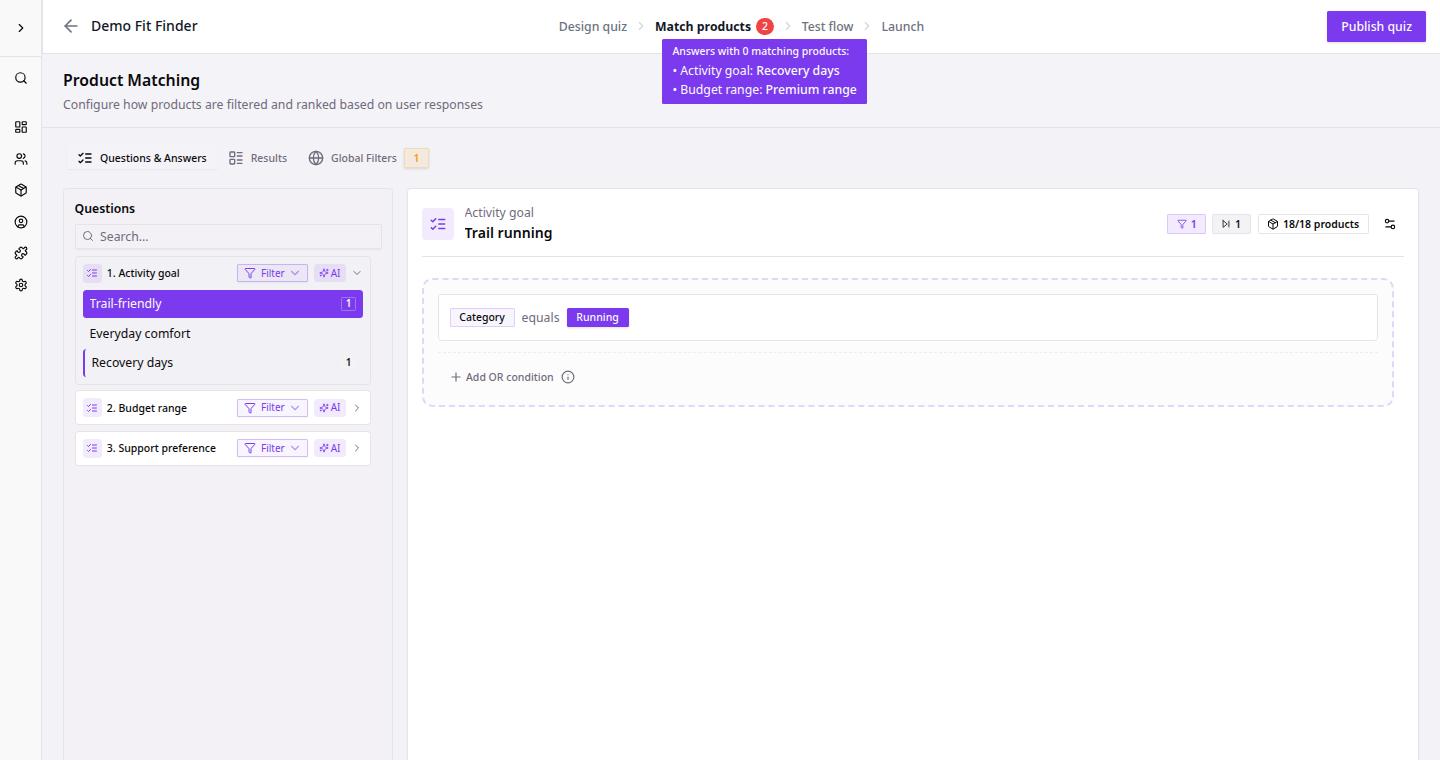Go to the Design quiz step
The image size is (1440, 760).
coord(592,26)
